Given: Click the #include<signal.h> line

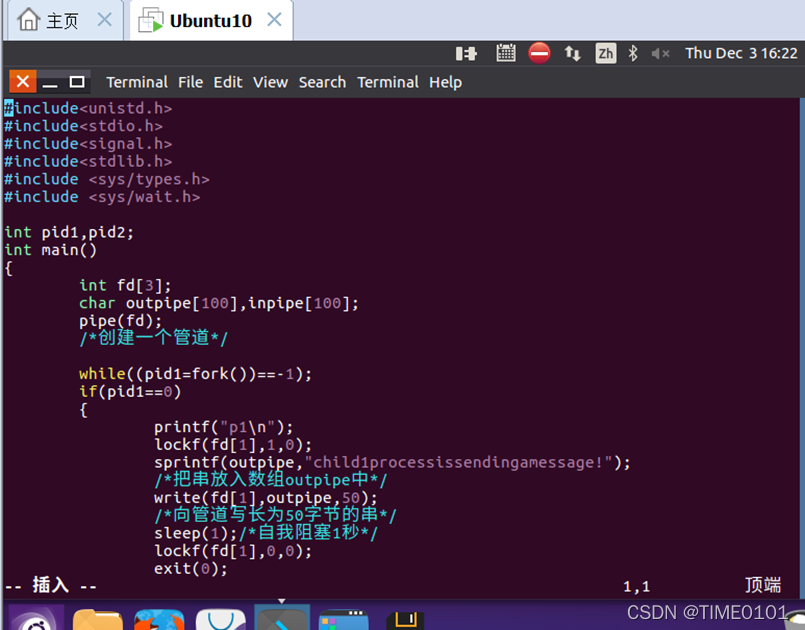Looking at the screenshot, I should tap(88, 144).
